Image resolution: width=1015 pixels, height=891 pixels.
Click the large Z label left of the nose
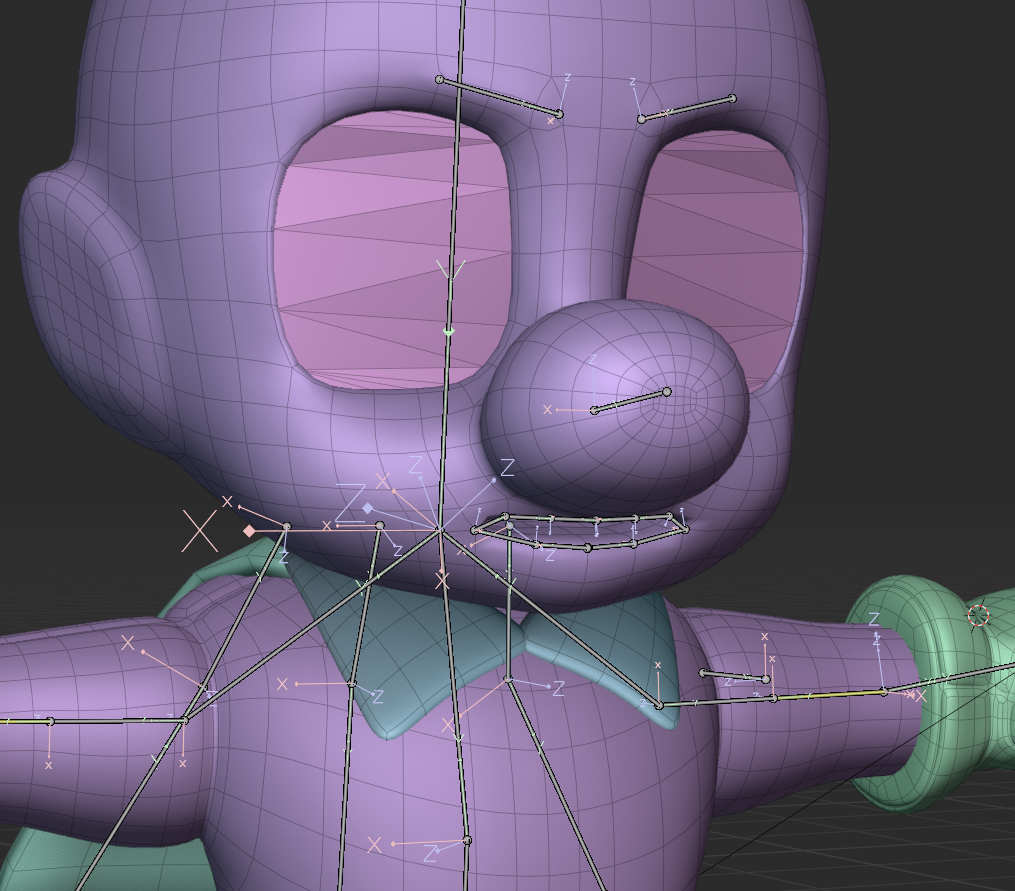point(507,467)
